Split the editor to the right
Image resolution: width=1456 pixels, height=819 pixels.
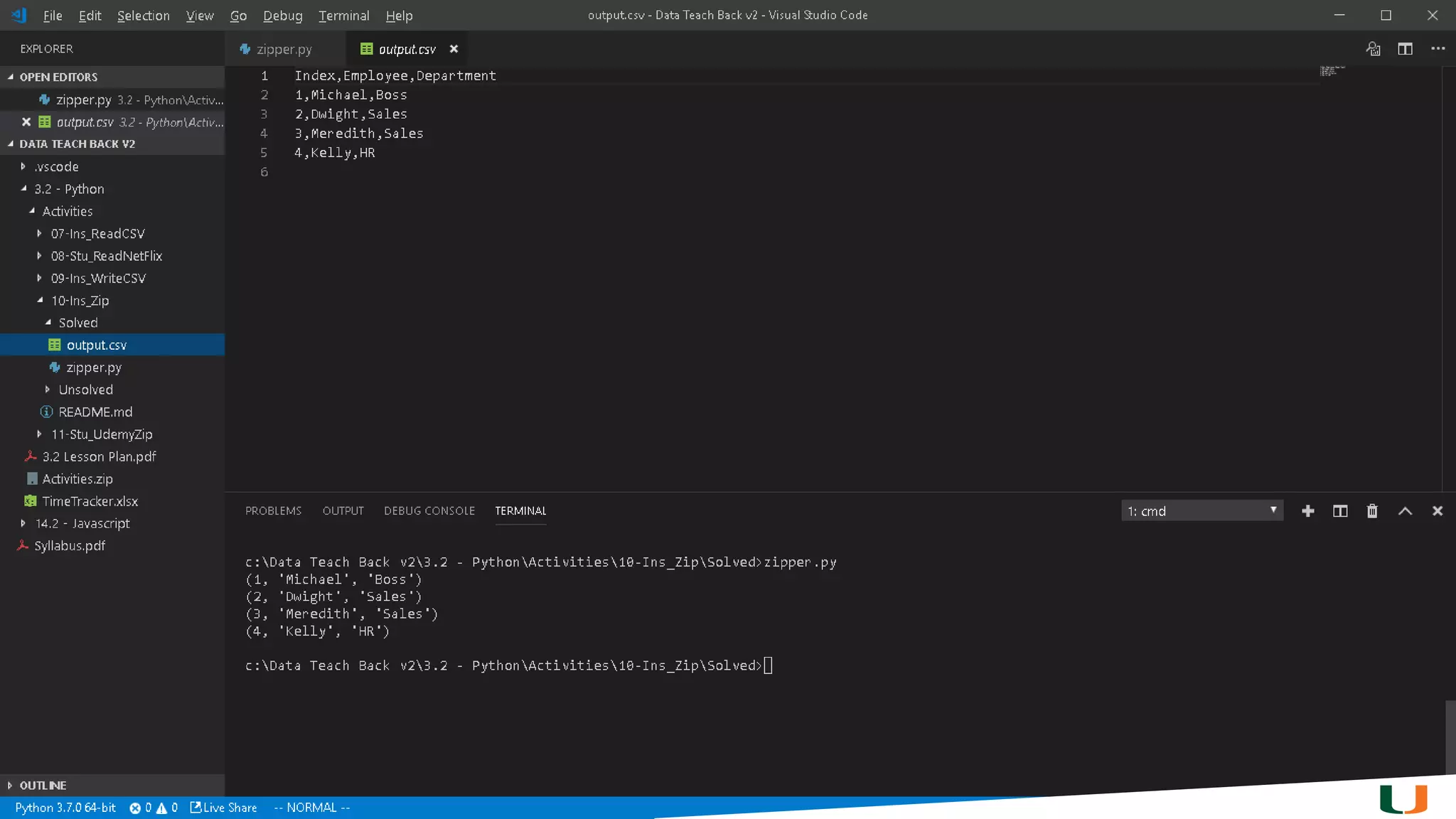(x=1405, y=49)
